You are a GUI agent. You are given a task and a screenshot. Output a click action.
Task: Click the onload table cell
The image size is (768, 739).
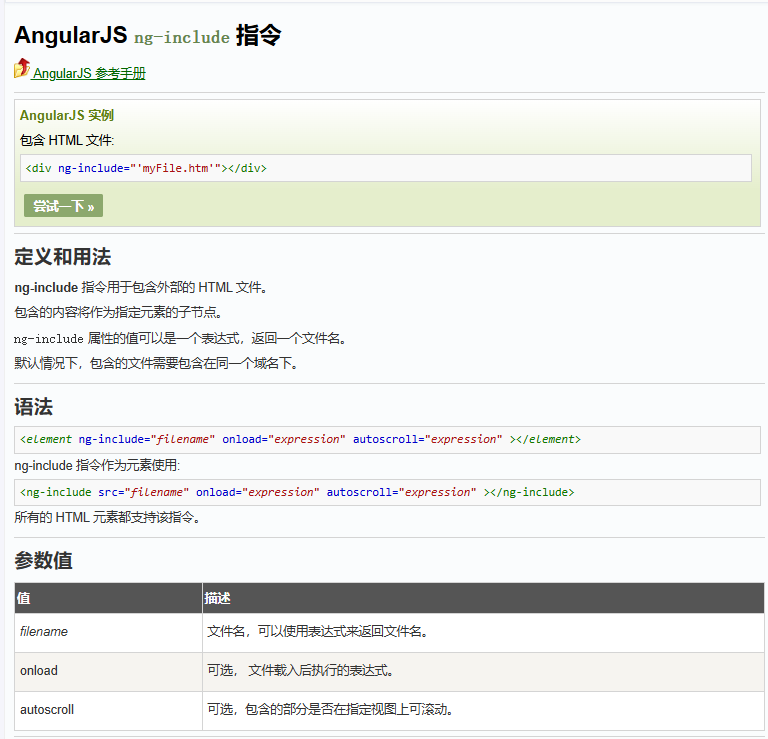coord(108,671)
